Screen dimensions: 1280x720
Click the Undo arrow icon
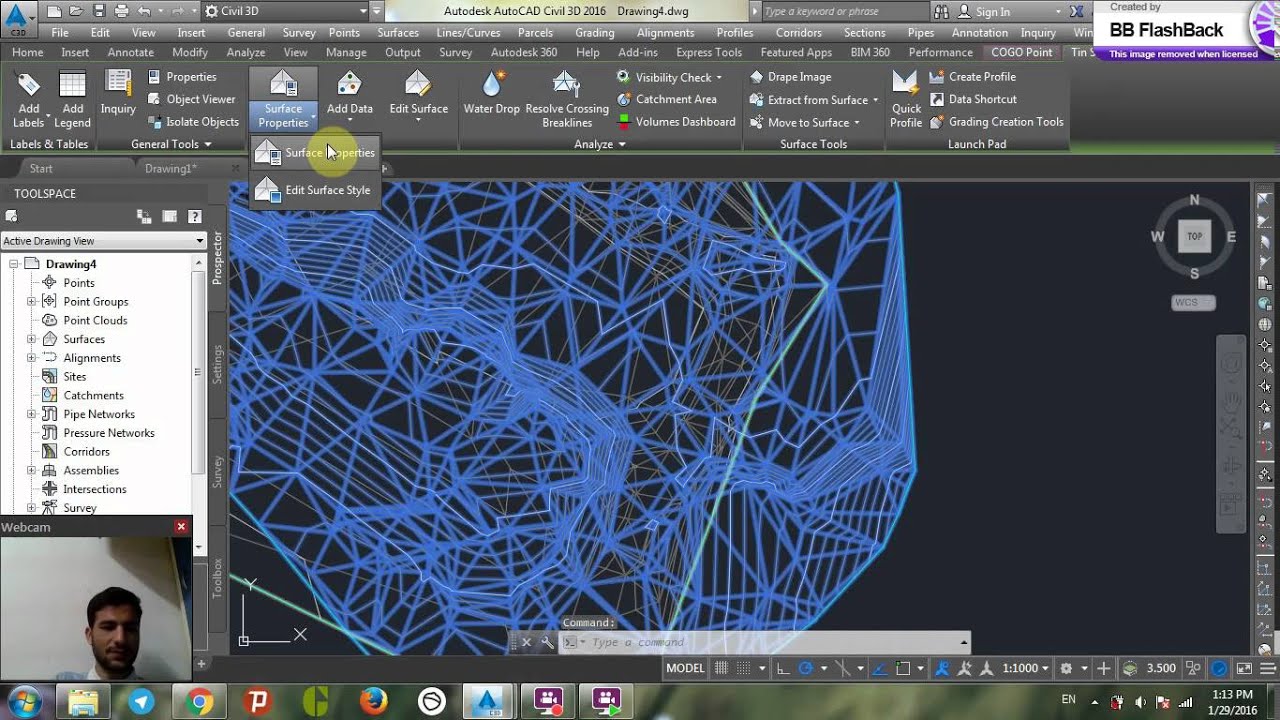tap(145, 12)
